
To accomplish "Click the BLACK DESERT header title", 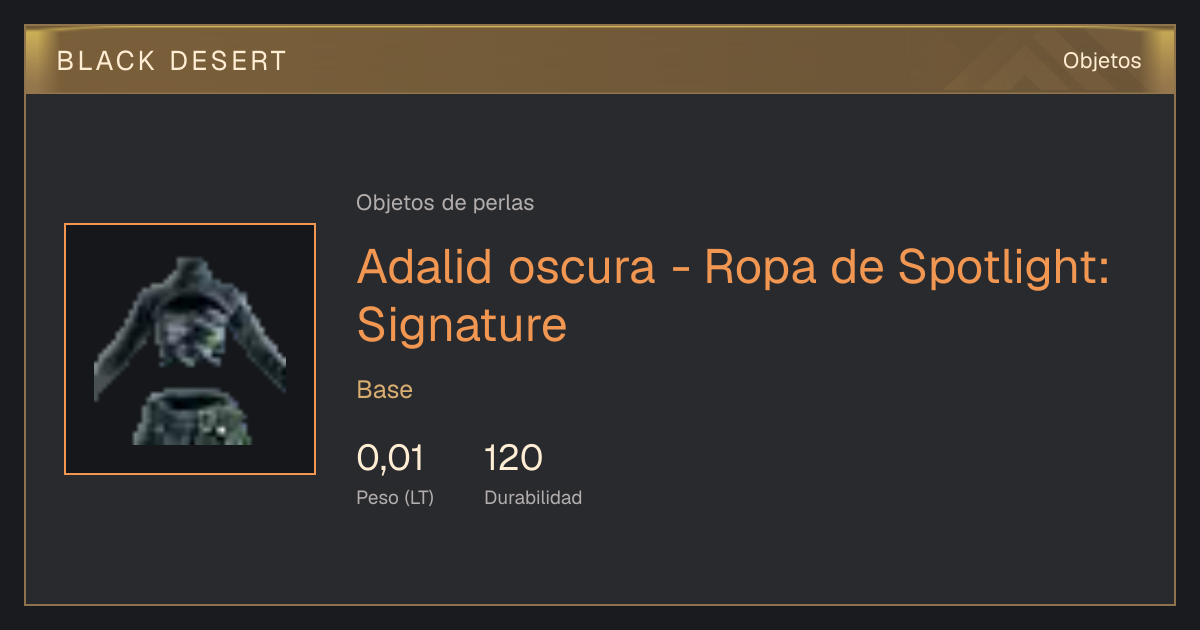I will [x=172, y=61].
